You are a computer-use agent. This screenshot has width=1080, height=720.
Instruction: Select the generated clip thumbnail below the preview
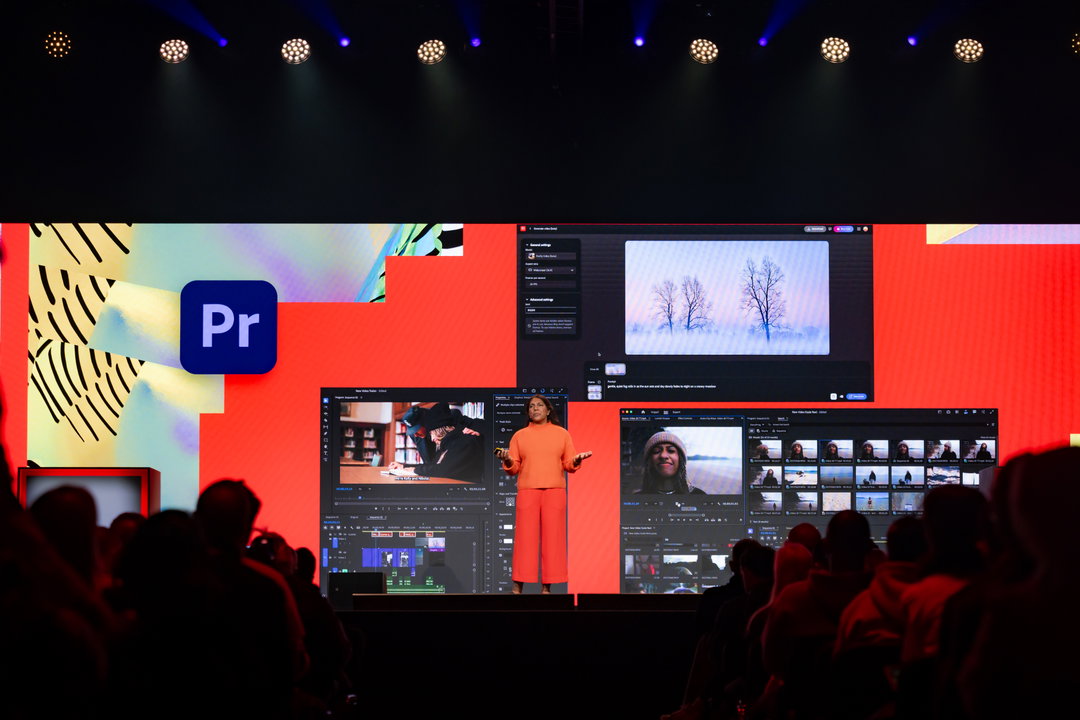615,369
